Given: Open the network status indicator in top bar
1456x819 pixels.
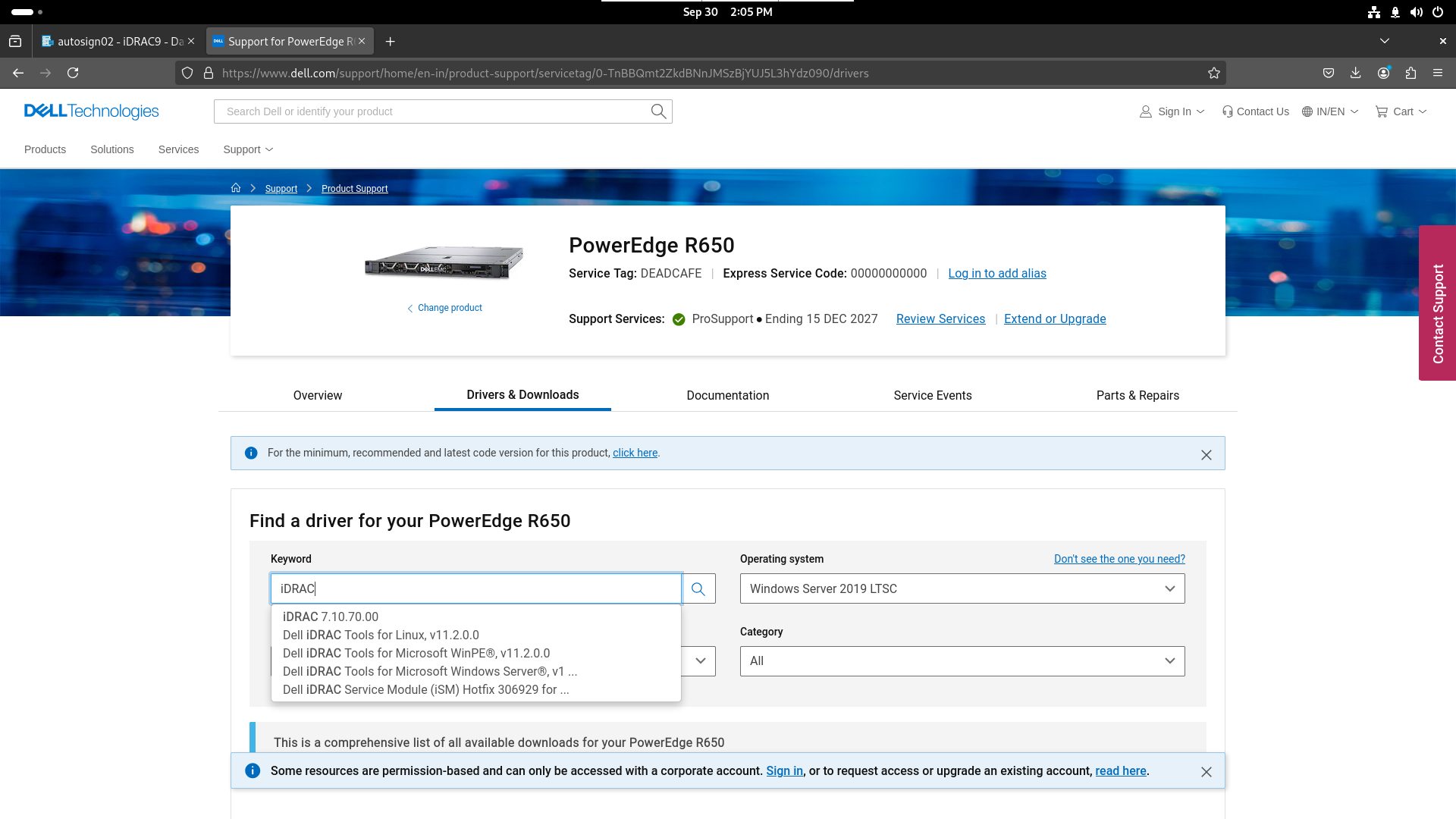Looking at the screenshot, I should [x=1374, y=12].
